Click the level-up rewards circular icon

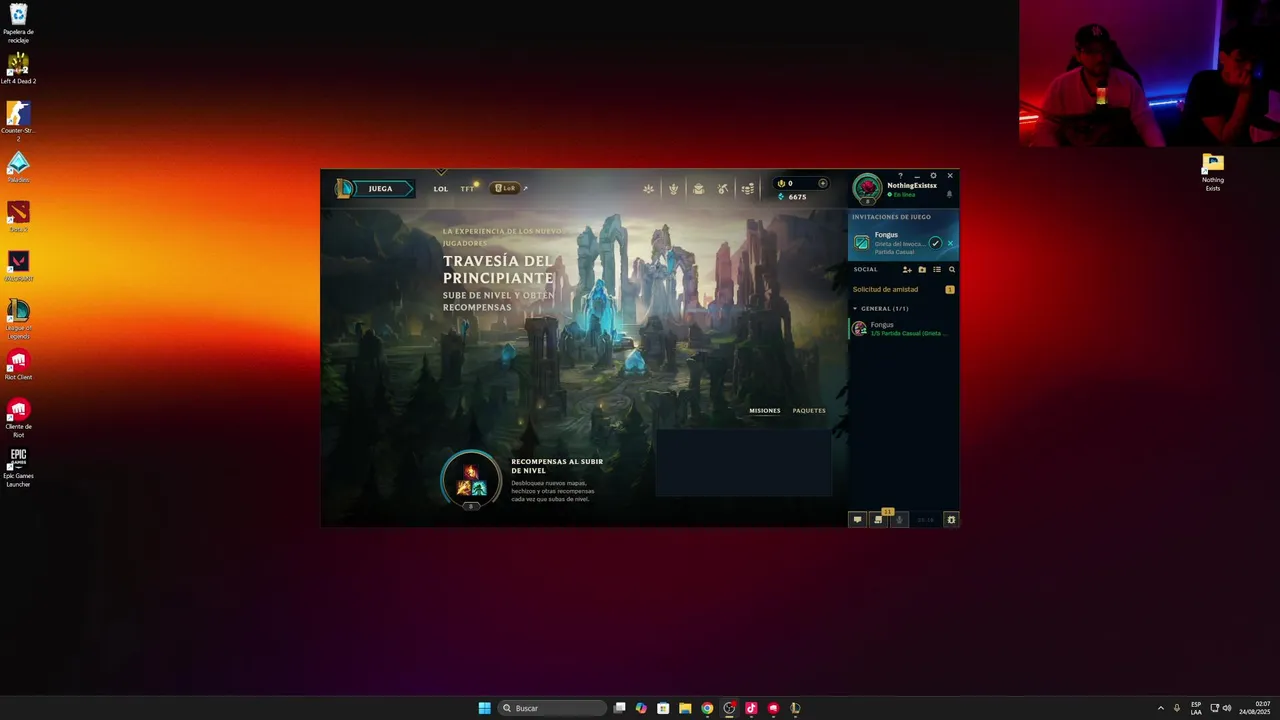click(x=471, y=480)
